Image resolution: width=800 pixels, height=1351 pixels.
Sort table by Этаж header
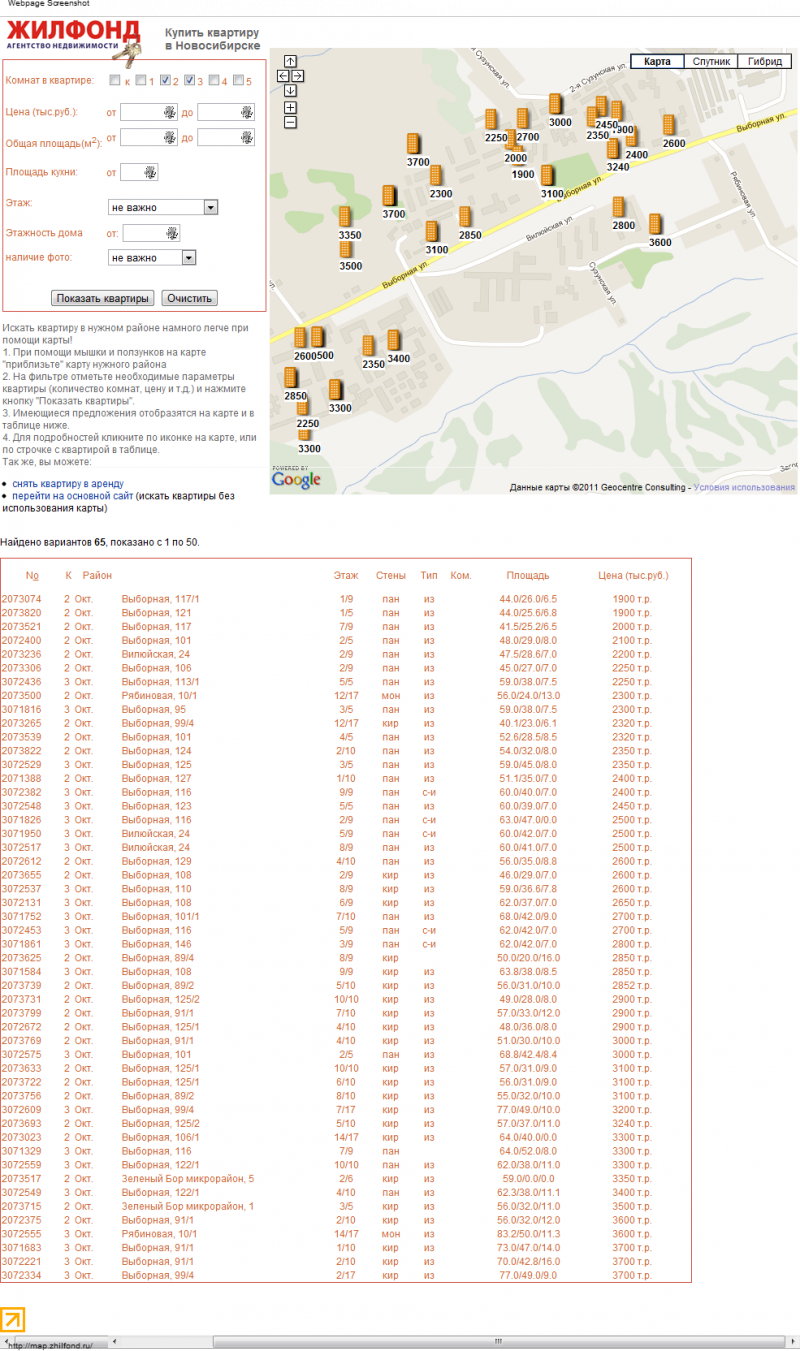[346, 575]
